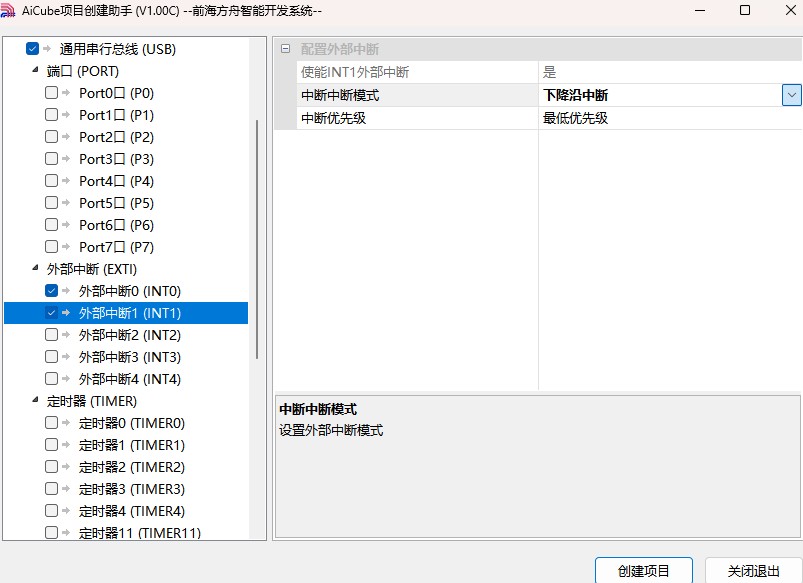803x583 pixels.
Task: Tick the Port4口 (P4) checkbox
Action: coord(51,181)
